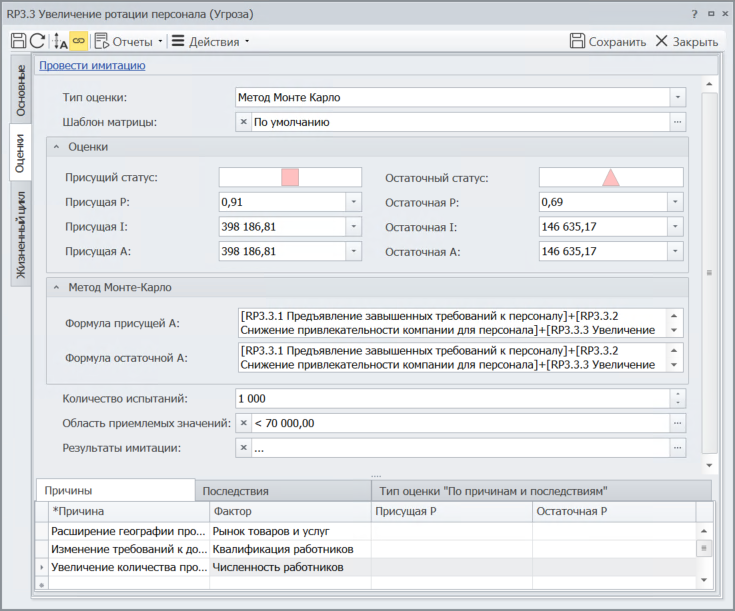Open the Действия actions menu
The image size is (735, 611).
[x=210, y=42]
